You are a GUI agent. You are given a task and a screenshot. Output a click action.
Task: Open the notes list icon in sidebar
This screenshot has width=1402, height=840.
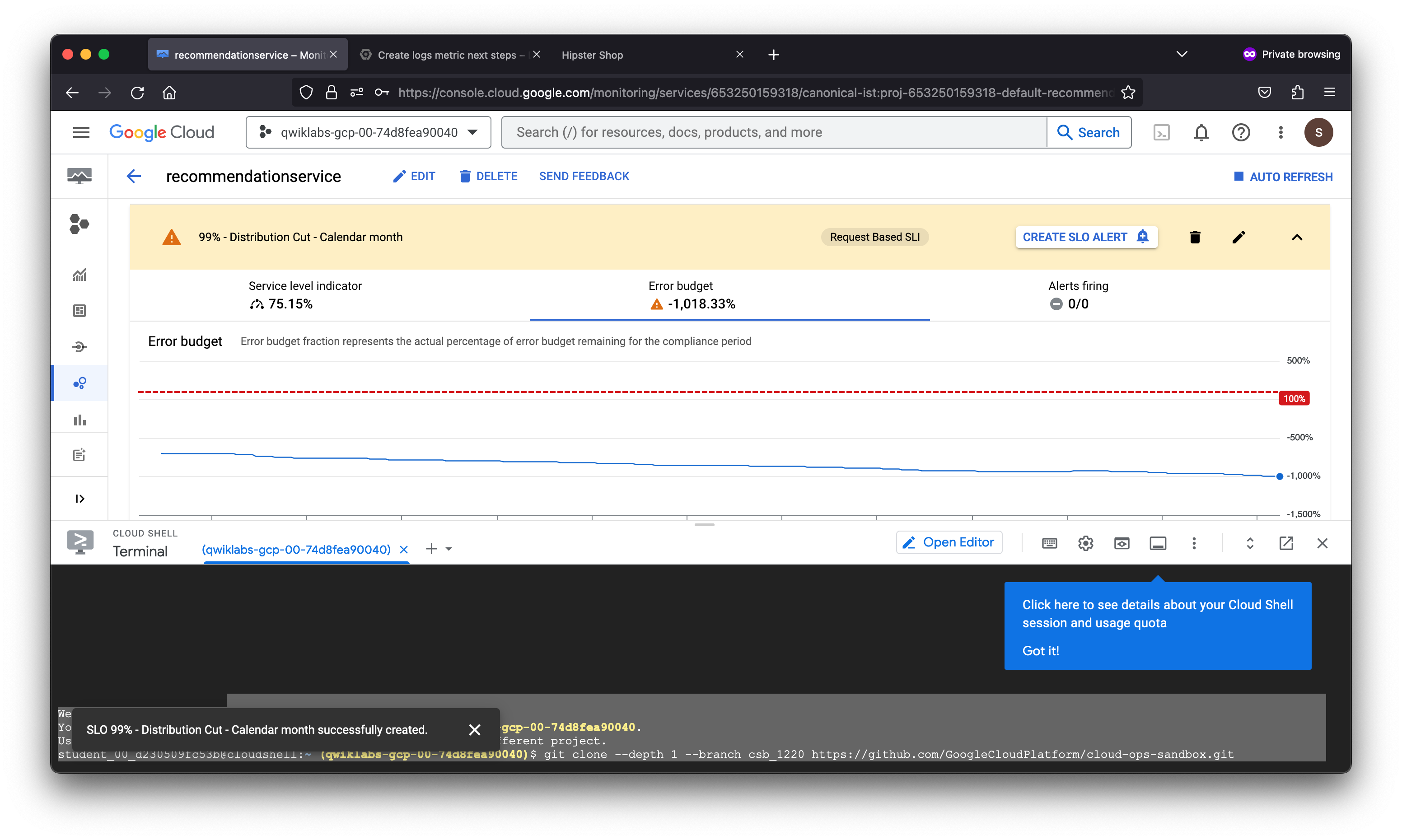[x=79, y=455]
